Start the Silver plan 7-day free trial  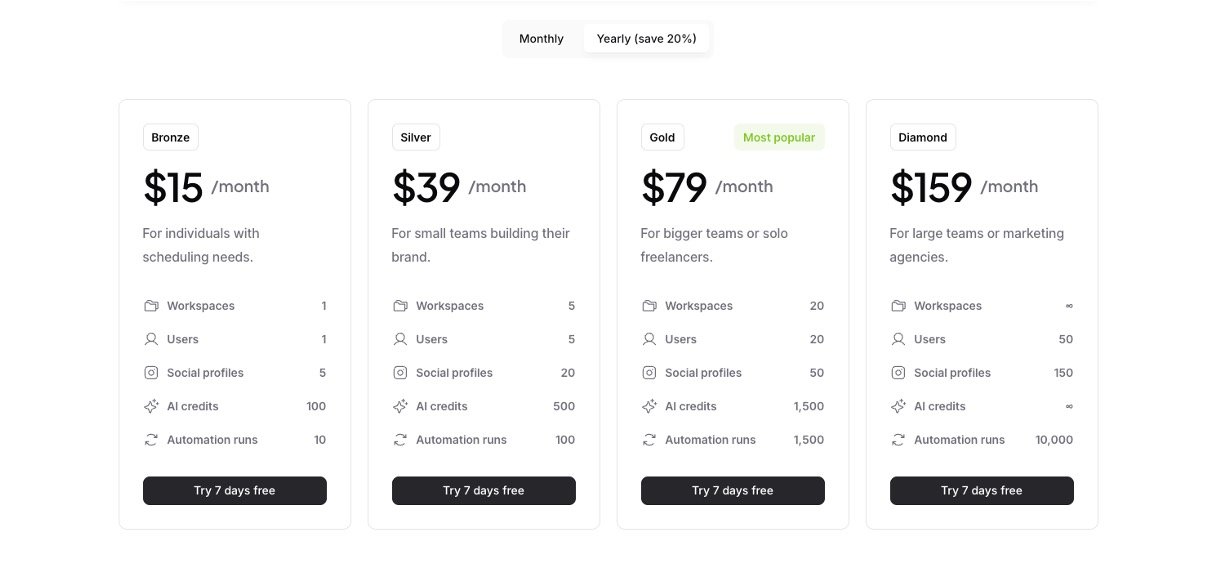(484, 491)
